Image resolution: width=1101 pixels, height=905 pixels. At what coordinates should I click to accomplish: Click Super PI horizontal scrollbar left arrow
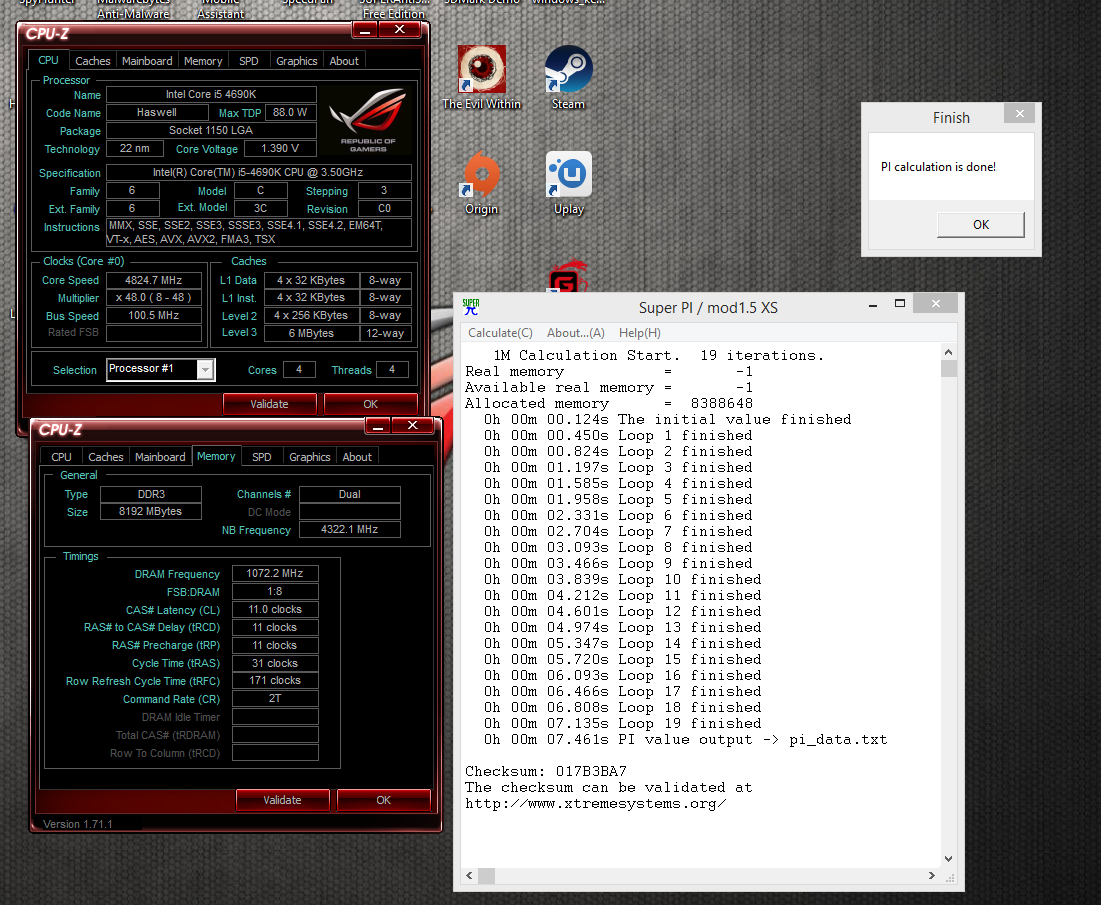coord(470,876)
